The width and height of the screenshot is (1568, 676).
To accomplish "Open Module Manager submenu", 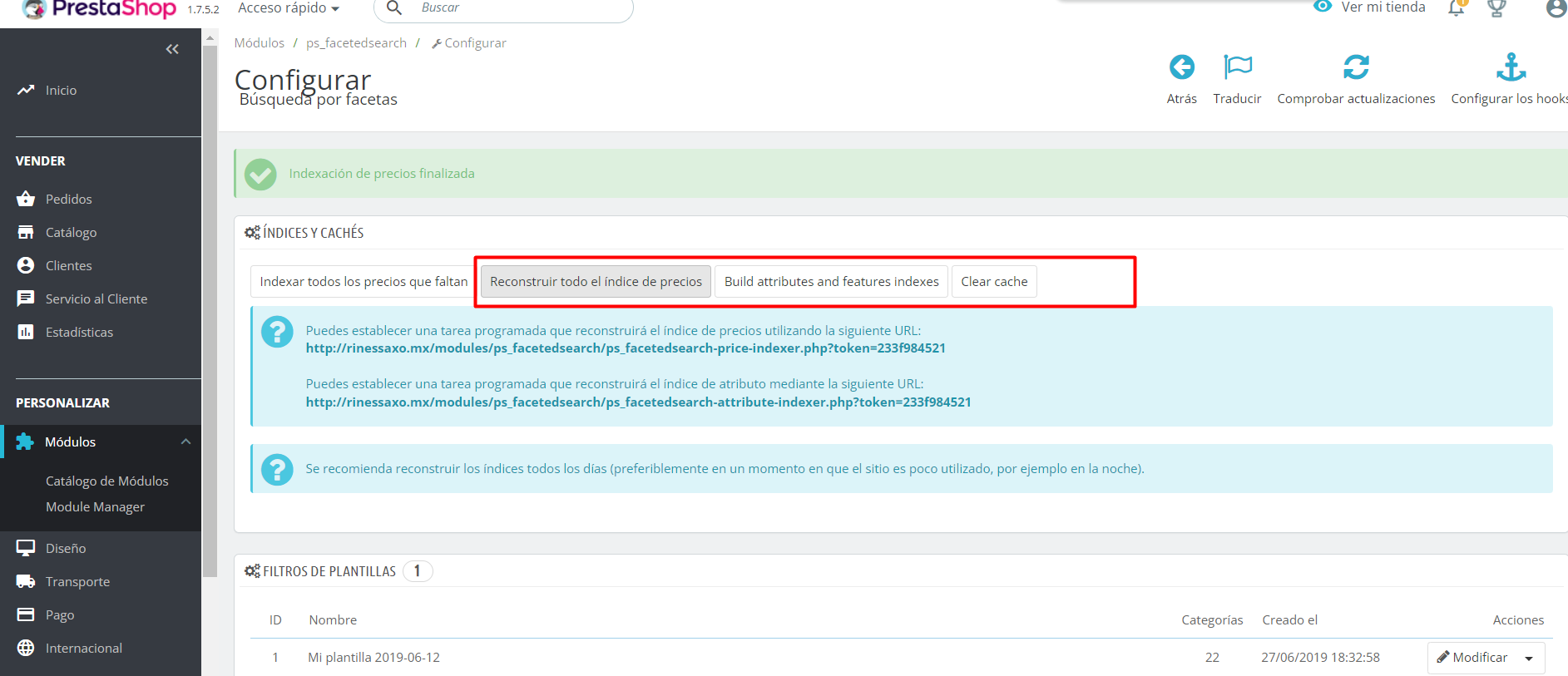I will pyautogui.click(x=95, y=506).
